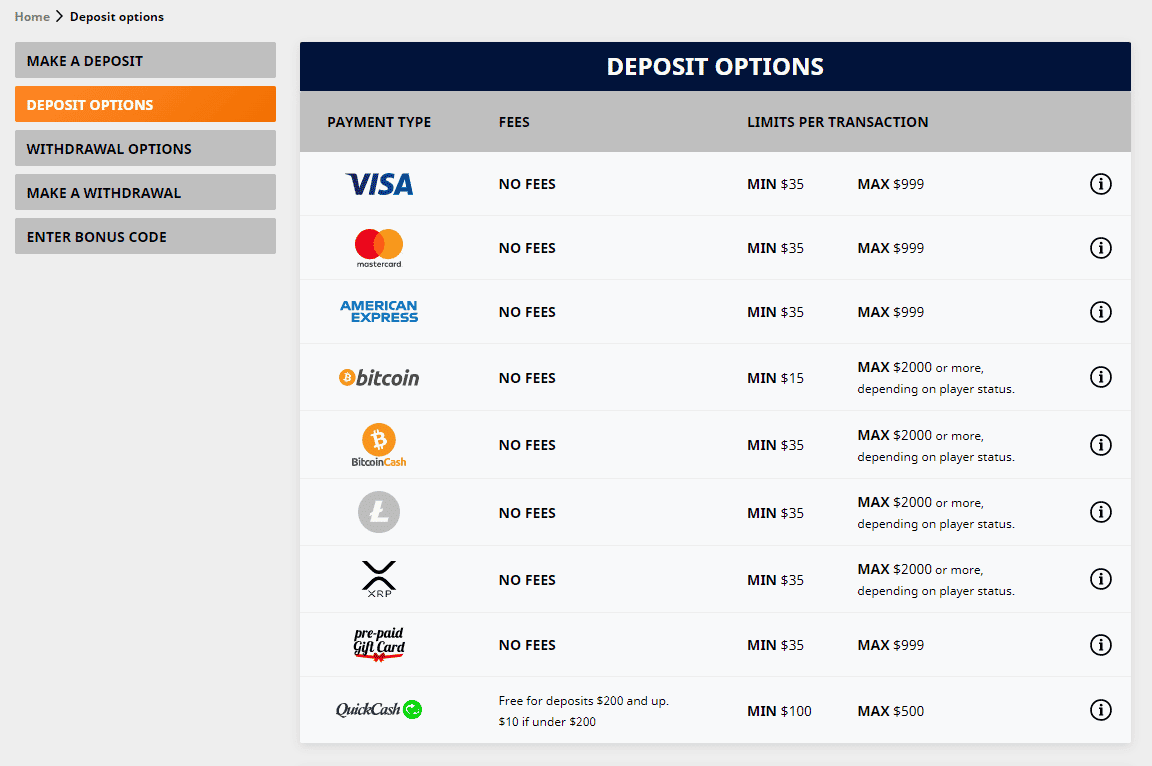
Task: Click the BitcoinCash logo
Action: pyautogui.click(x=379, y=445)
